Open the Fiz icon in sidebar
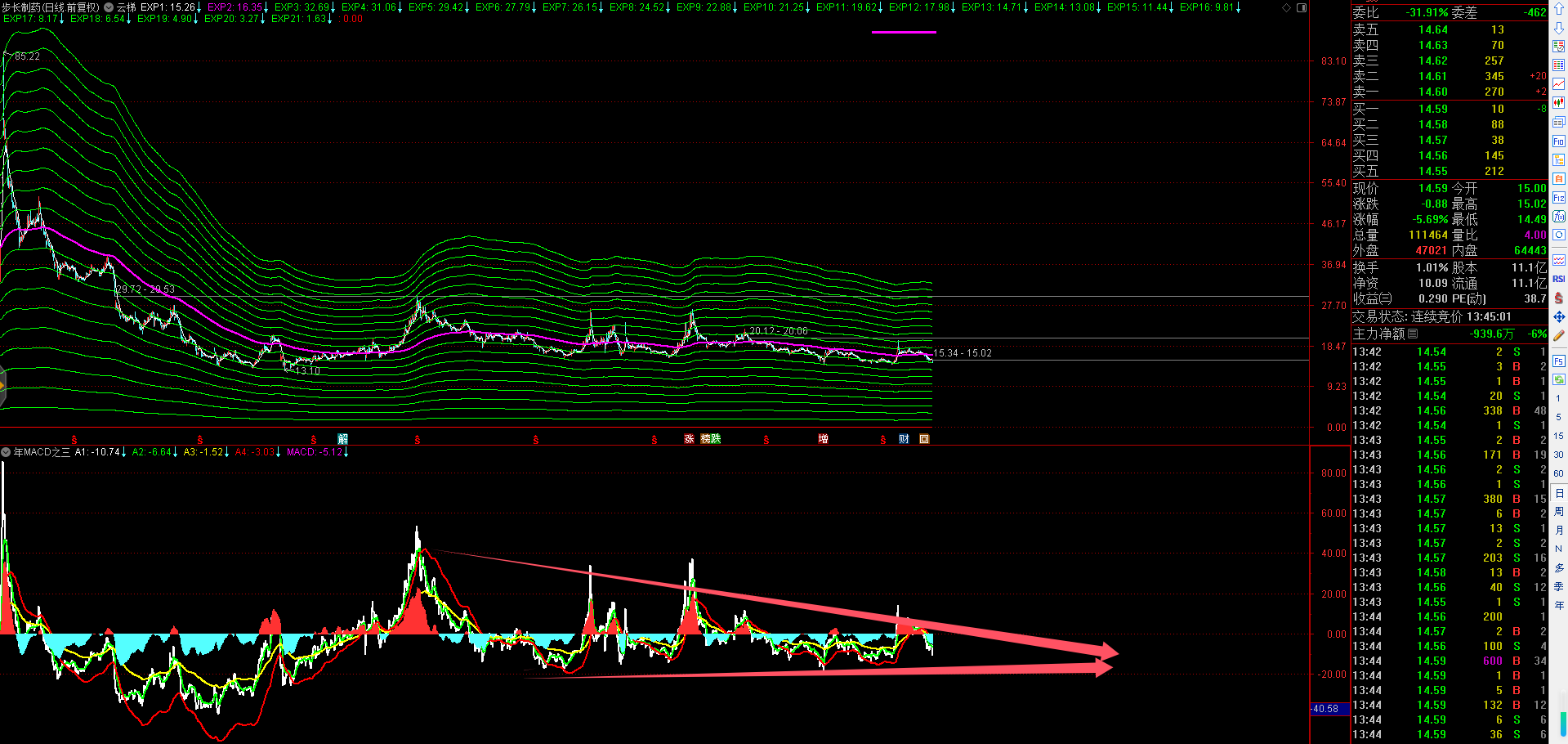The image size is (1568, 744). click(1558, 198)
